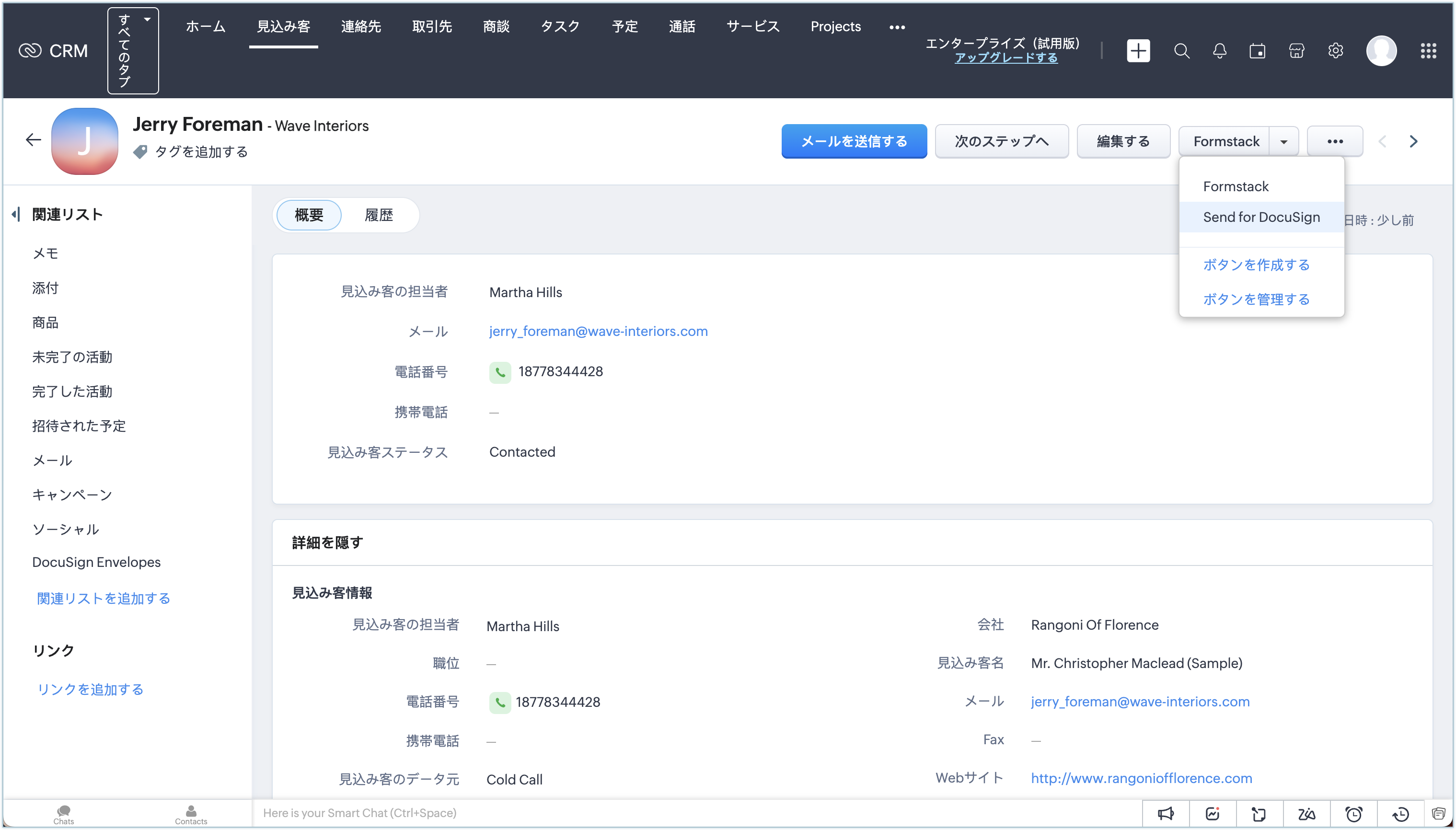Click the search magnifier icon
This screenshot has height=830, width=1456.
1181,51
